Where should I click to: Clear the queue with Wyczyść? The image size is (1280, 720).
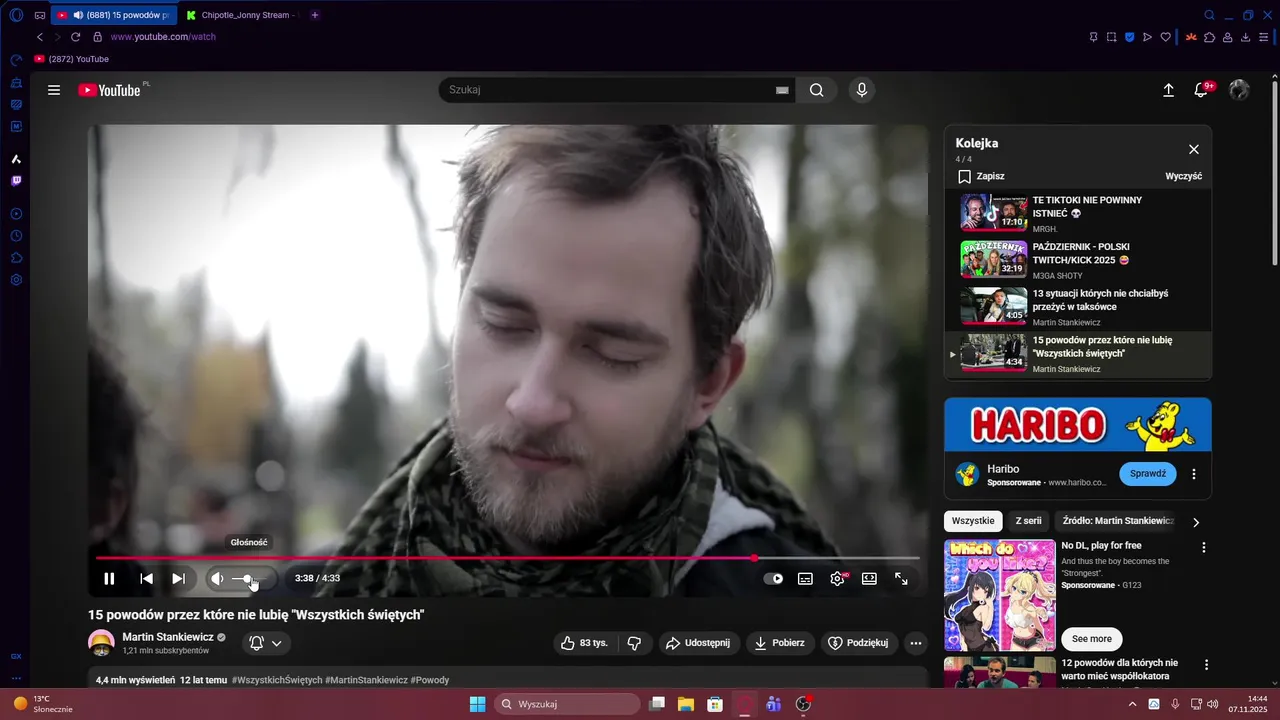pos(1183,176)
